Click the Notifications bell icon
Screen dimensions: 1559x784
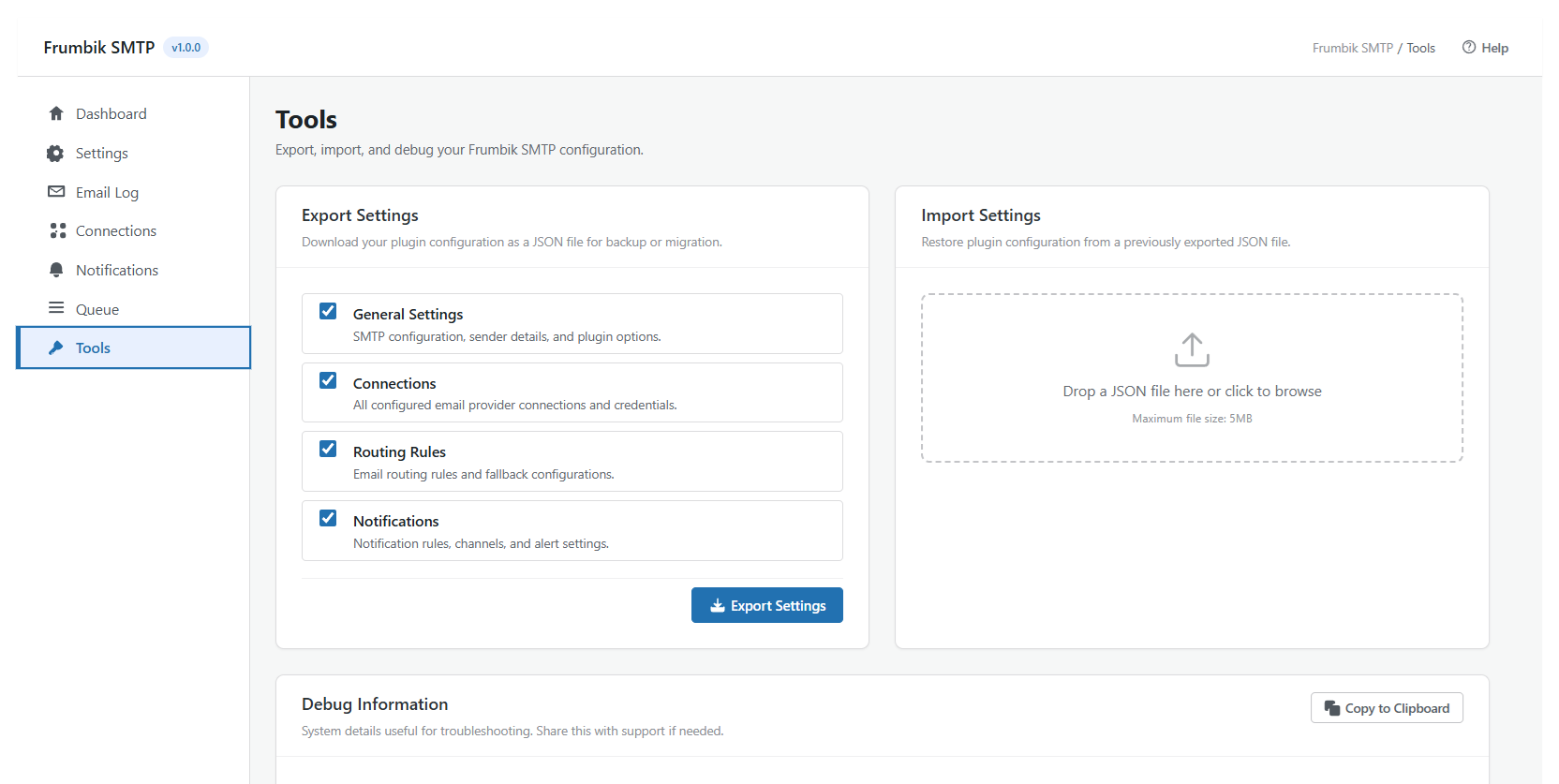tap(56, 270)
